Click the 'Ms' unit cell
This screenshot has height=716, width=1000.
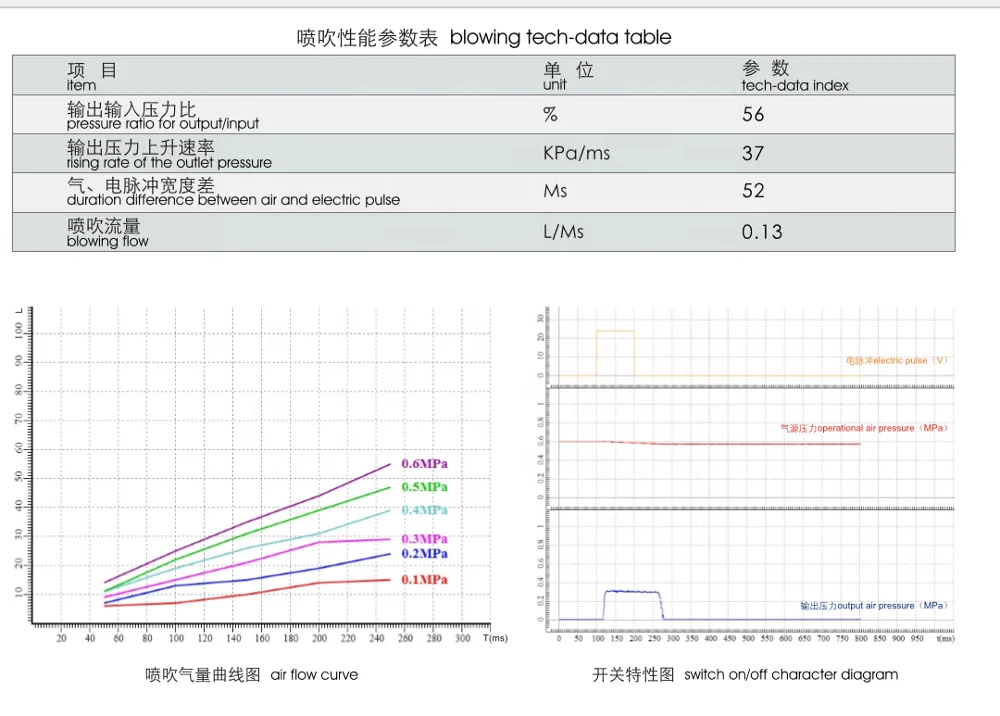point(555,191)
